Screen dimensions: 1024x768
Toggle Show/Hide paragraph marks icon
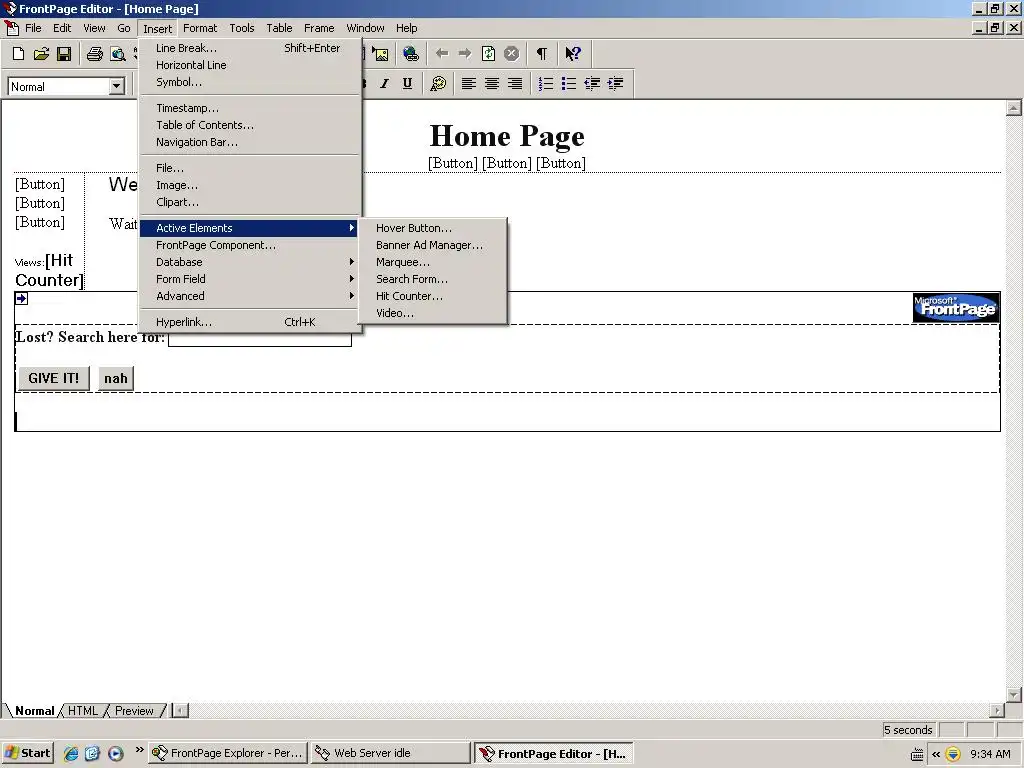542,54
